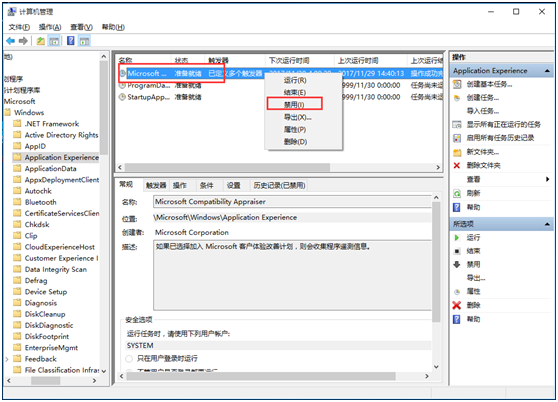The width and height of the screenshot is (558, 402).
Task: Choose 导出(X)... in context menu
Action: click(x=298, y=117)
